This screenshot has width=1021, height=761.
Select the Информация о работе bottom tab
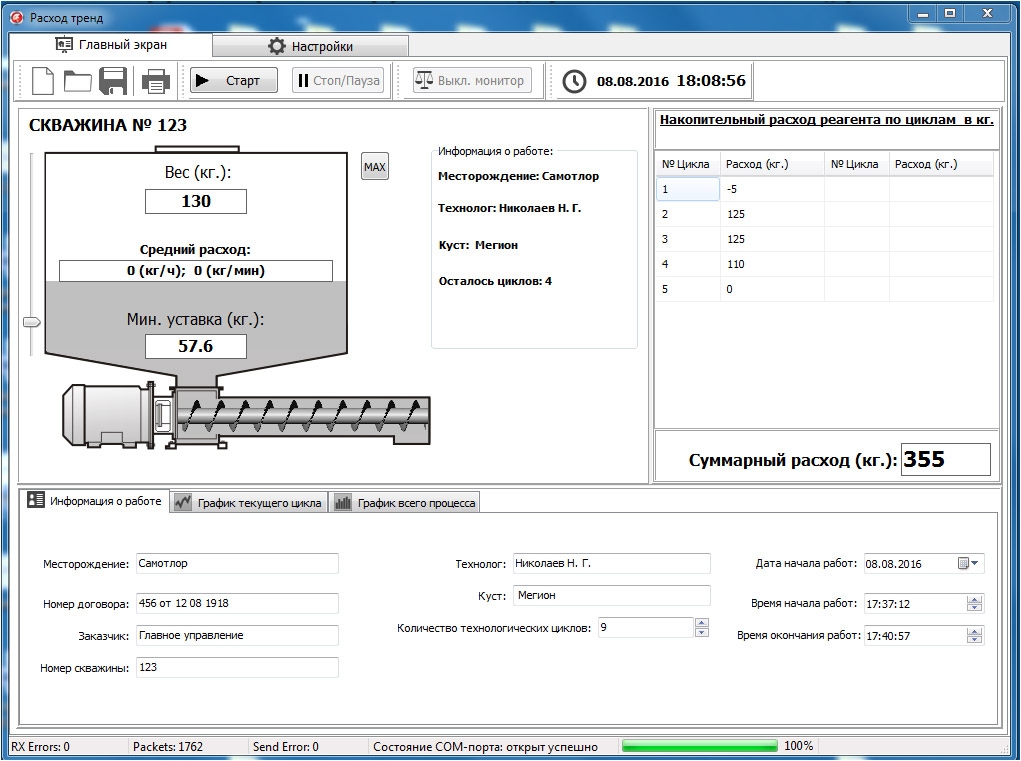pyautogui.click(x=95, y=501)
